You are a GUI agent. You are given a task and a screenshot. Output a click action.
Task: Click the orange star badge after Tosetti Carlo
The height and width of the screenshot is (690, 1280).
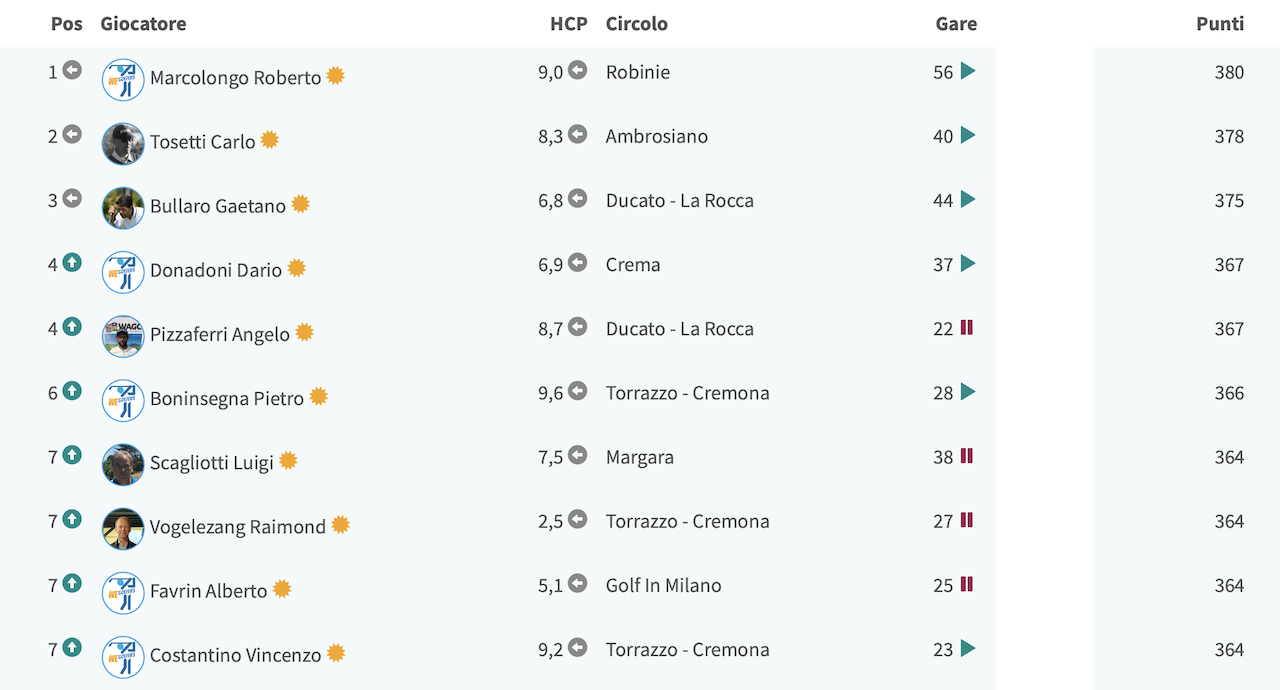click(269, 140)
